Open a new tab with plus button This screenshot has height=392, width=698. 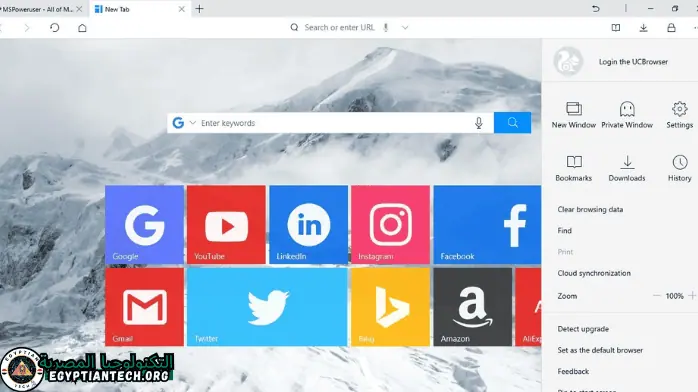tap(199, 9)
